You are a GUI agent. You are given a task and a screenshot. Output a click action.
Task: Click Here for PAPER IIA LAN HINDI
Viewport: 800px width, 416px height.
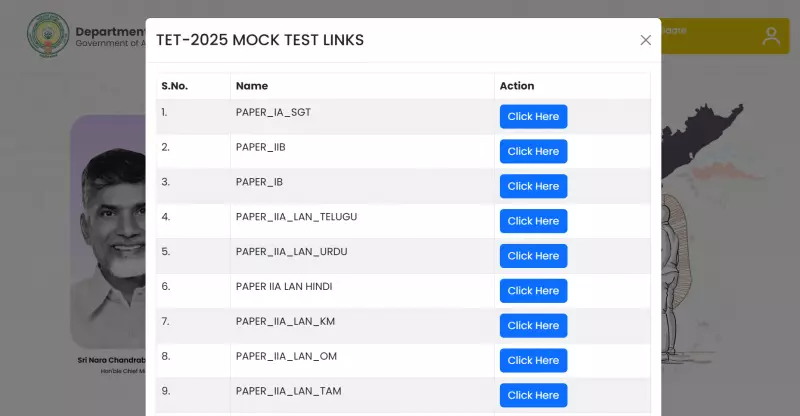pos(533,290)
